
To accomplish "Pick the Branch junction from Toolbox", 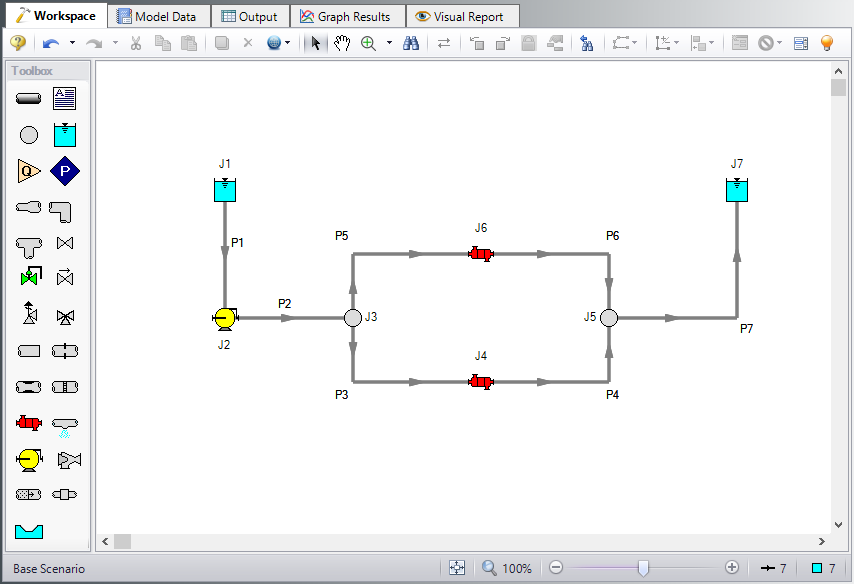I will (29, 135).
